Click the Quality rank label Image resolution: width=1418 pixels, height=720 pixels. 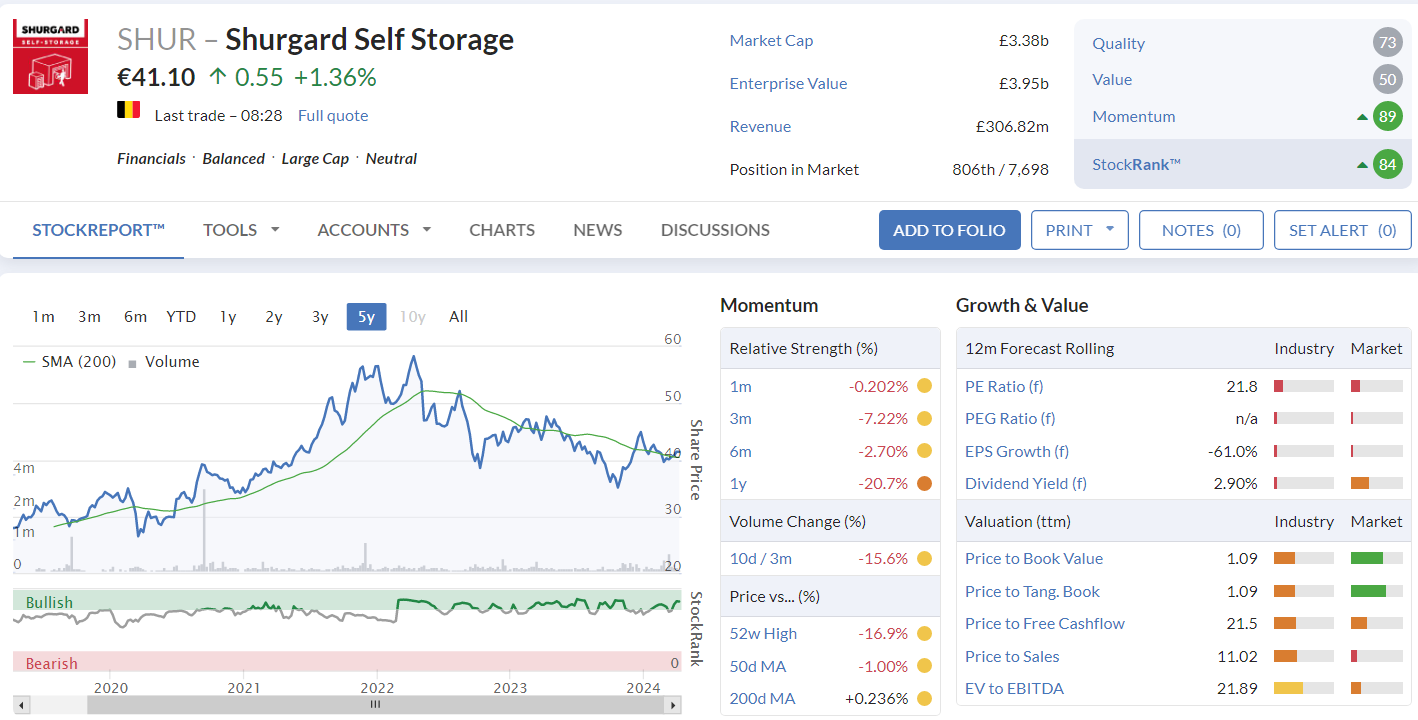(x=1118, y=43)
